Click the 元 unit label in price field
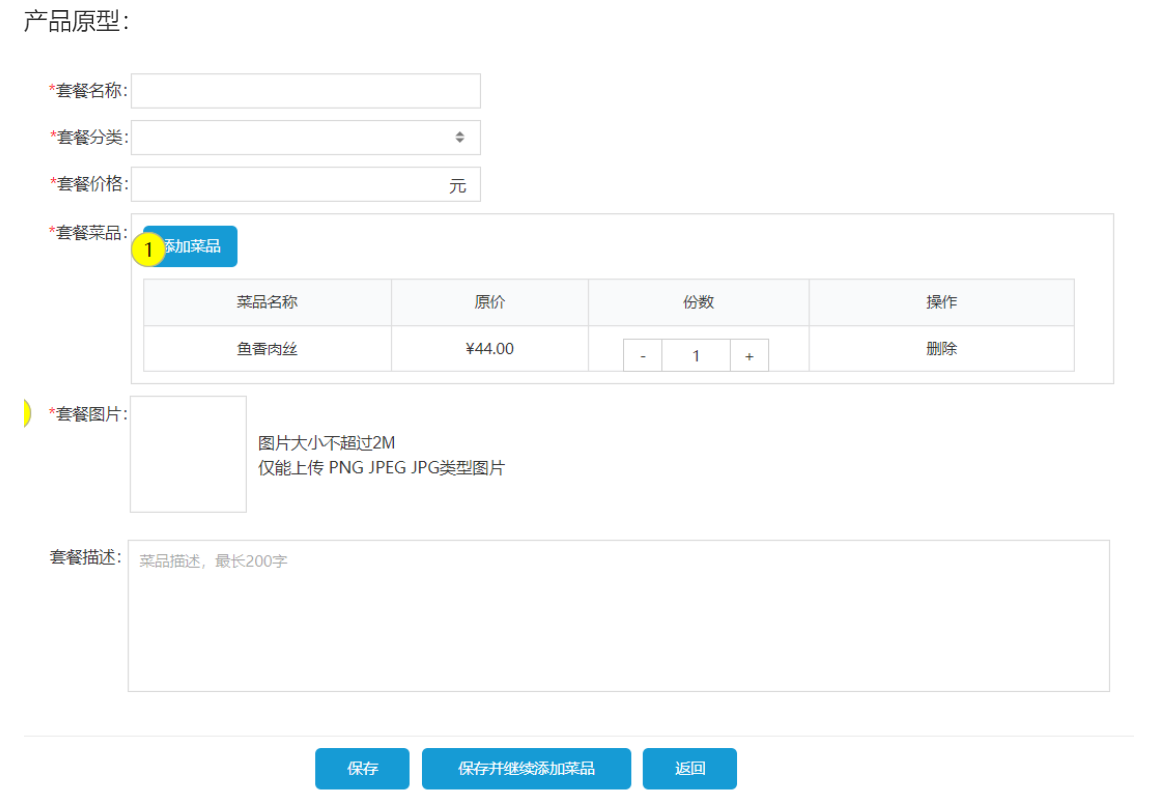The width and height of the screenshot is (1158, 793). (458, 186)
